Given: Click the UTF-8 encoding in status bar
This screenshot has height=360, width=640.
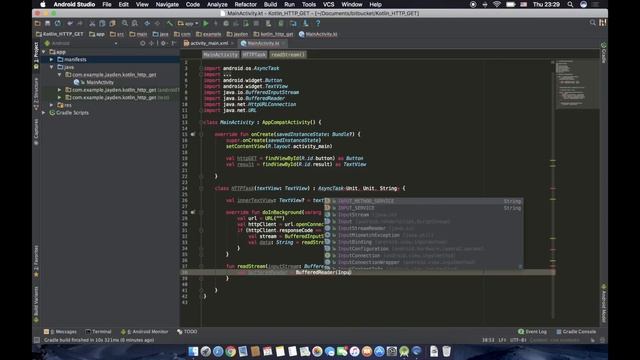Looking at the screenshot, I should click(x=518, y=340).
